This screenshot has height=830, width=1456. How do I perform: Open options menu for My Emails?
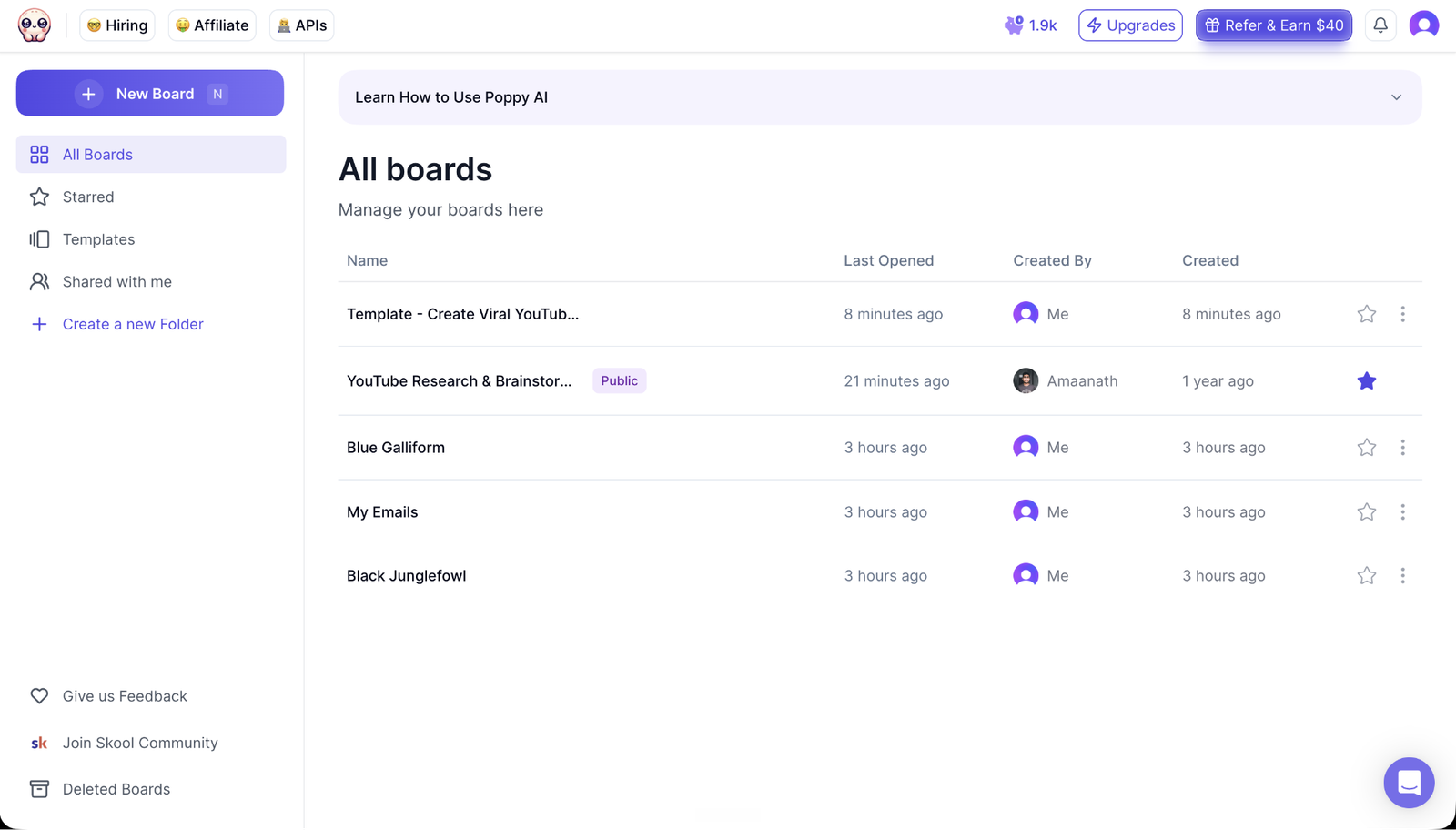point(1403,512)
